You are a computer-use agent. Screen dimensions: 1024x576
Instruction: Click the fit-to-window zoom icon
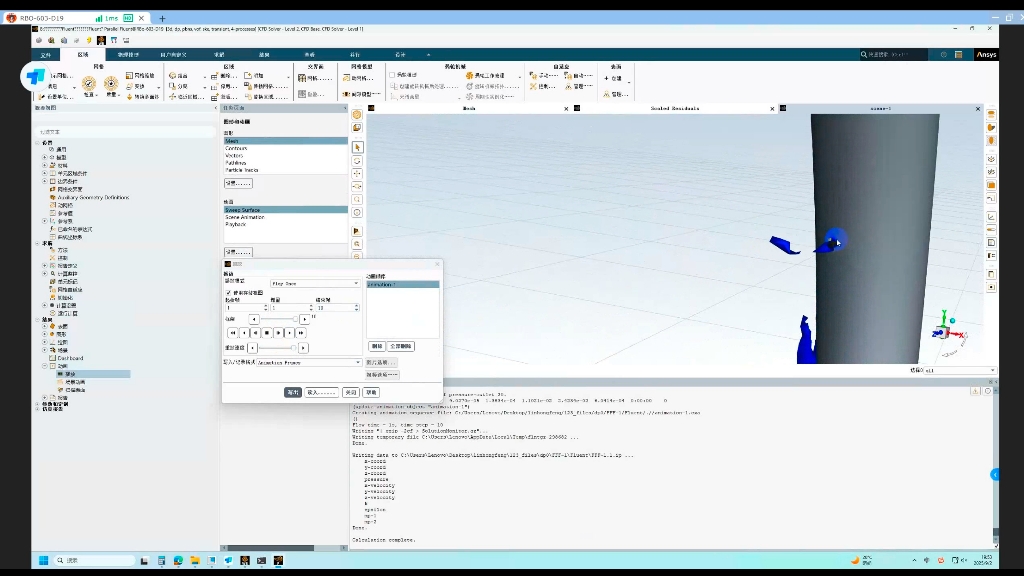click(x=357, y=244)
